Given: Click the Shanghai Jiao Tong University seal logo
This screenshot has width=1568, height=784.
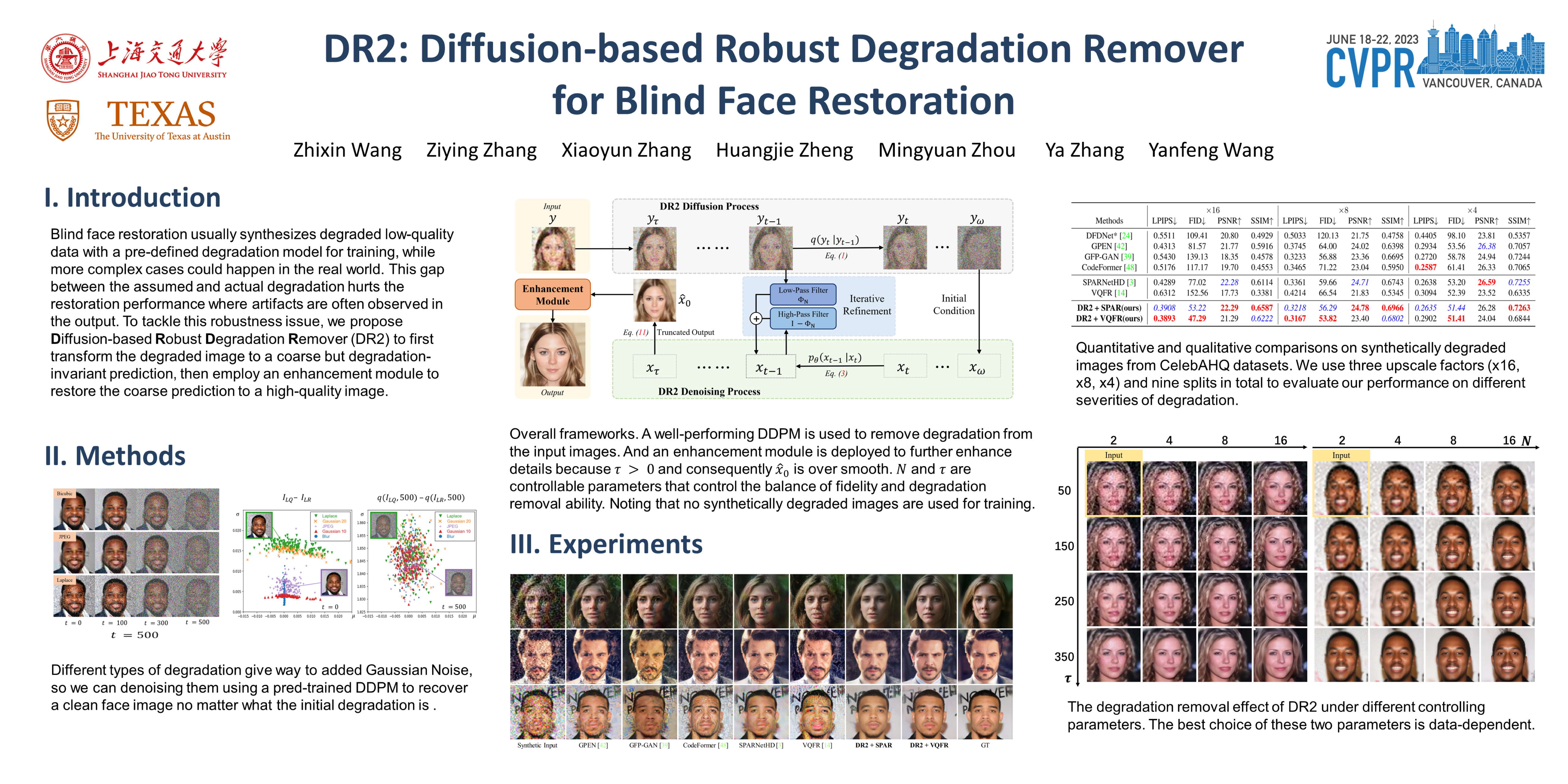Looking at the screenshot, I should click(66, 58).
